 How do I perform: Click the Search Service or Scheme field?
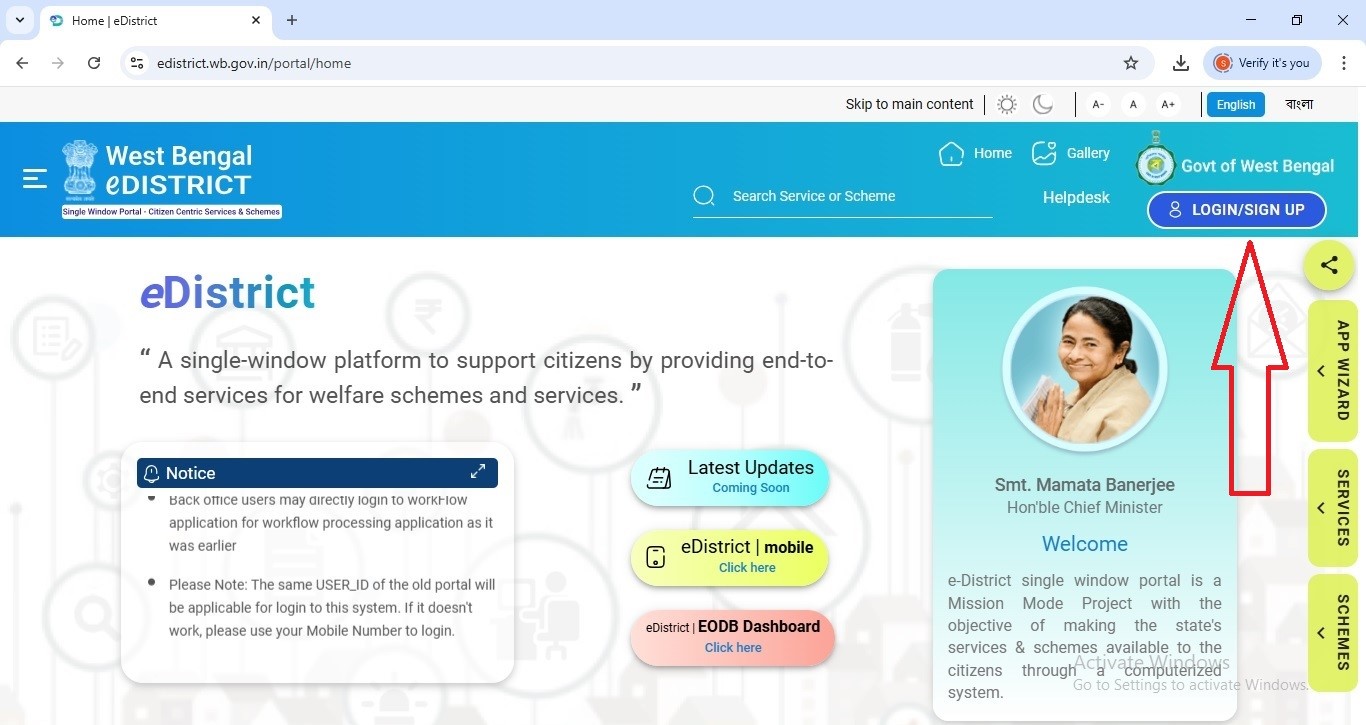(x=842, y=196)
